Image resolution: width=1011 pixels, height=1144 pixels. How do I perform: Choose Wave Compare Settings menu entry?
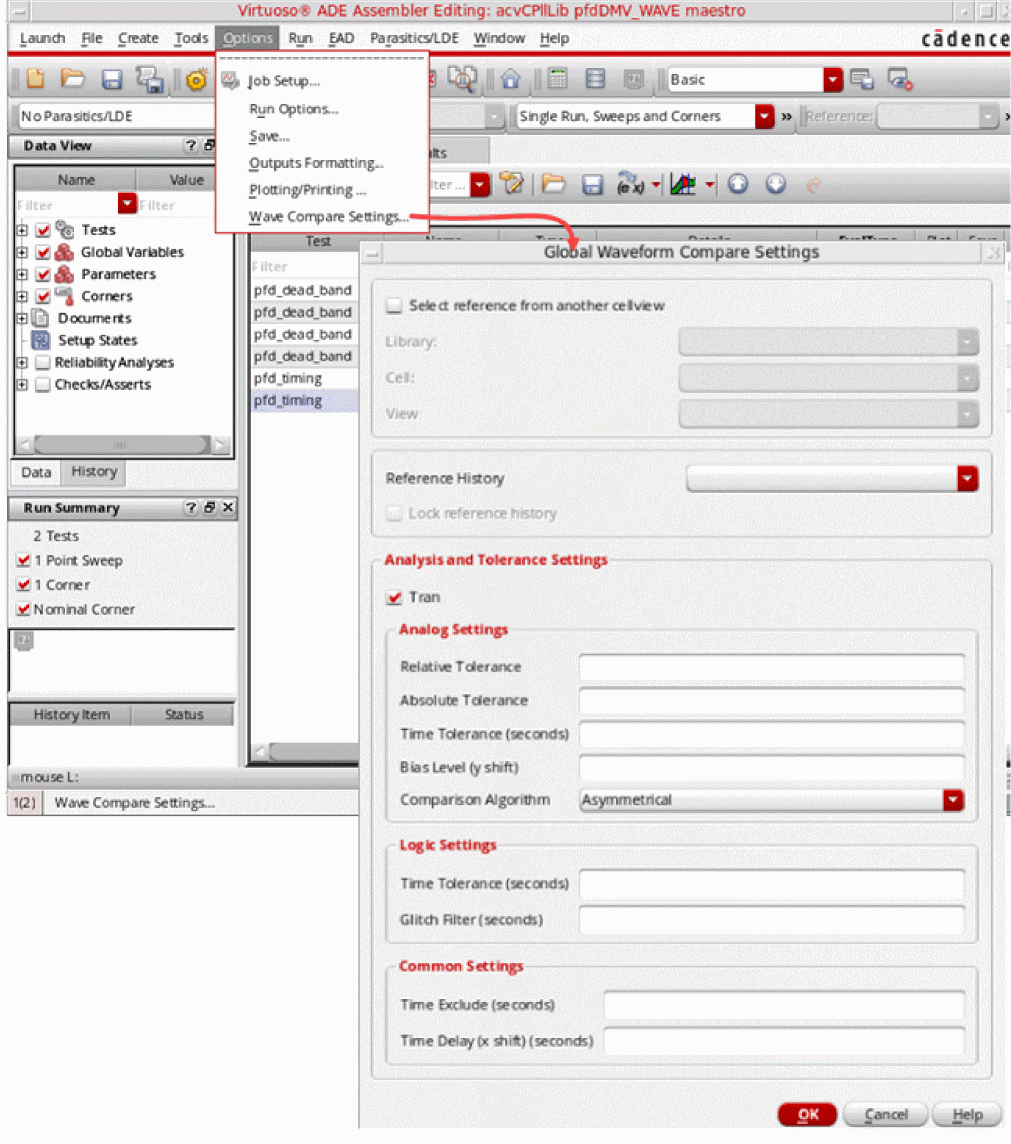pos(328,217)
